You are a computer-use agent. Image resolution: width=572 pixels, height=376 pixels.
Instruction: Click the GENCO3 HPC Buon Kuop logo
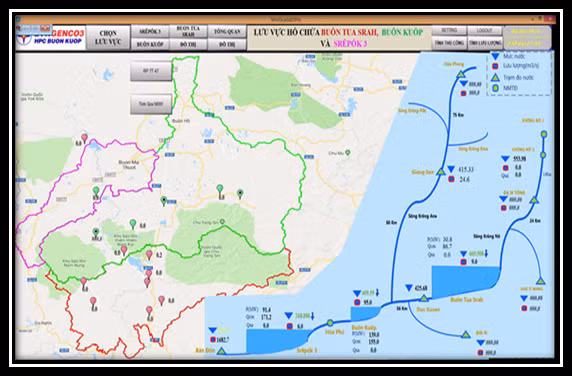(x=51, y=37)
